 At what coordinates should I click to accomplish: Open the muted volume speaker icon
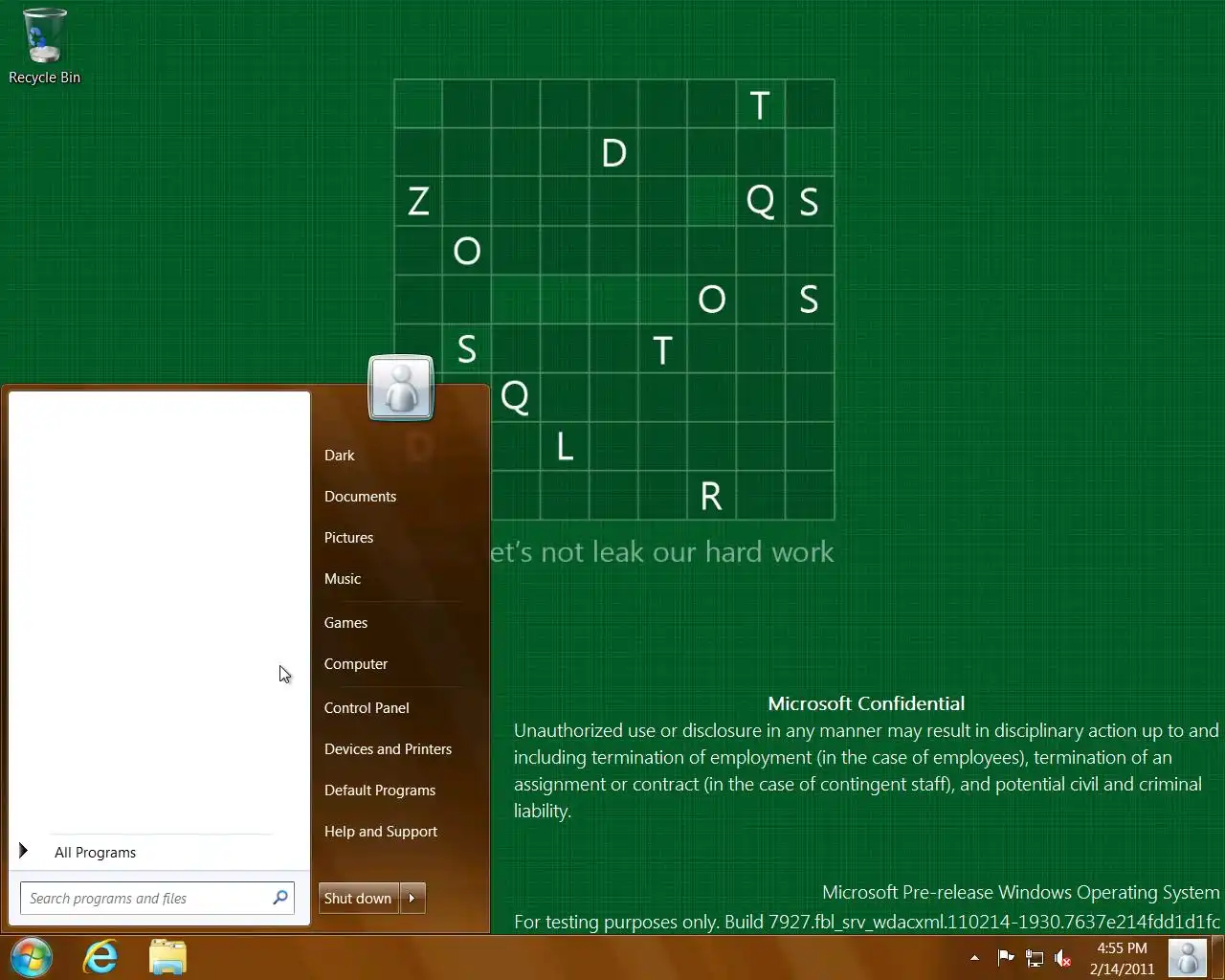point(1062,957)
